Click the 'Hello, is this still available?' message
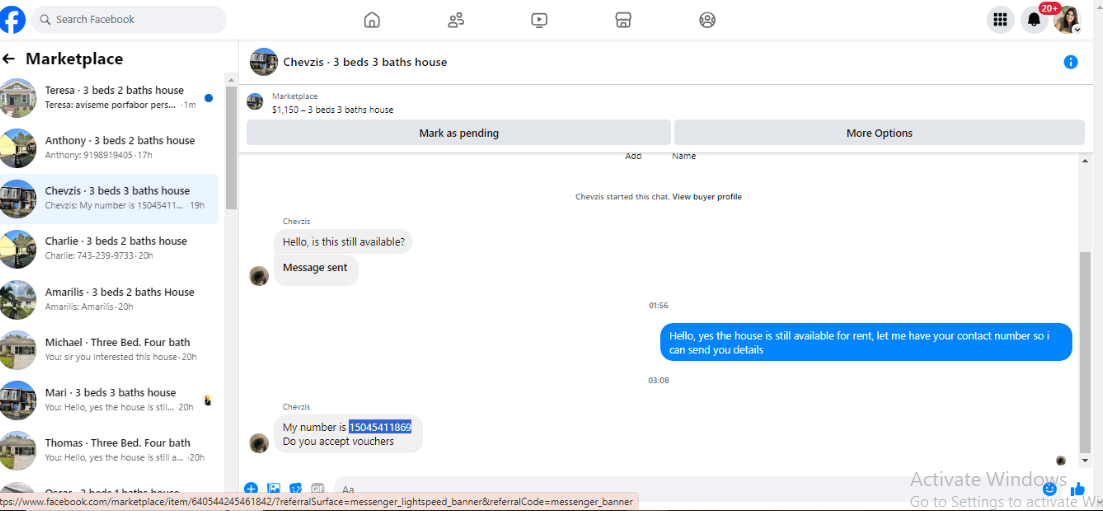This screenshot has height=511, width=1103. tap(343, 242)
